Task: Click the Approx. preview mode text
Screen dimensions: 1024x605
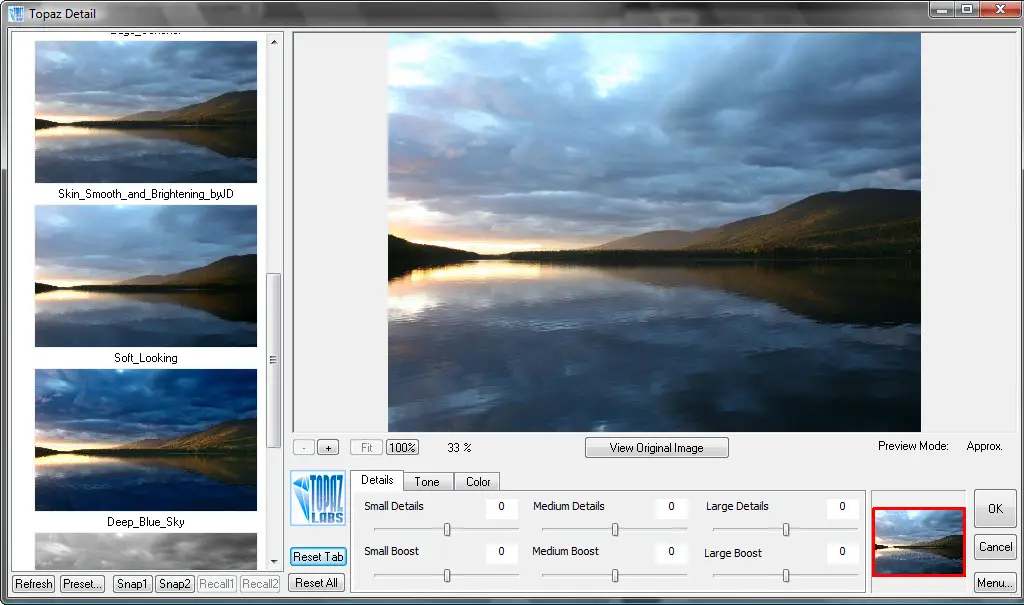Action: [984, 446]
